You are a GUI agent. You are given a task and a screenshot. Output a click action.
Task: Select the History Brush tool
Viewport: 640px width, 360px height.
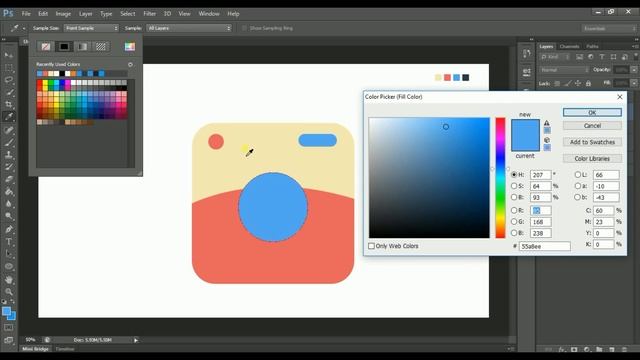click(x=9, y=167)
